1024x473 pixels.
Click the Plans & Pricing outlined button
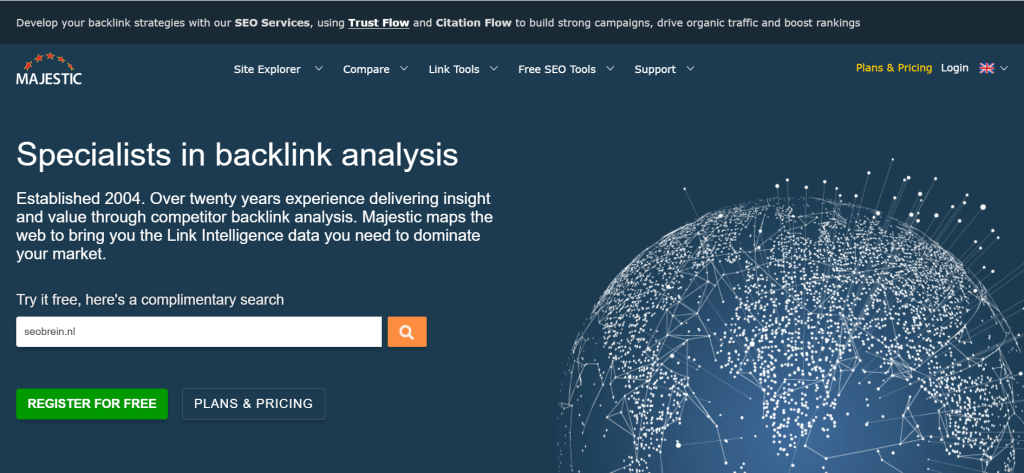click(253, 404)
